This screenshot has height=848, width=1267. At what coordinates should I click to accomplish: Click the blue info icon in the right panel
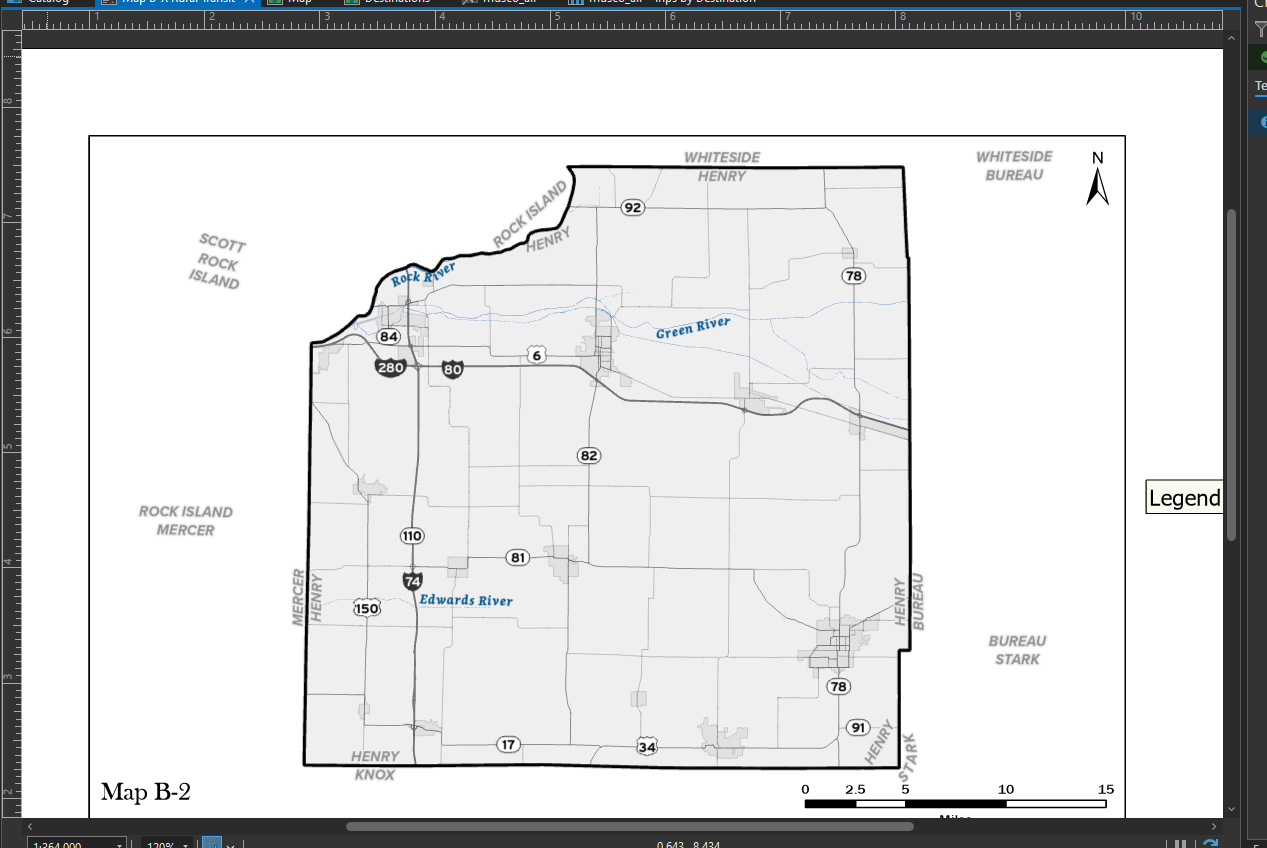click(1262, 122)
